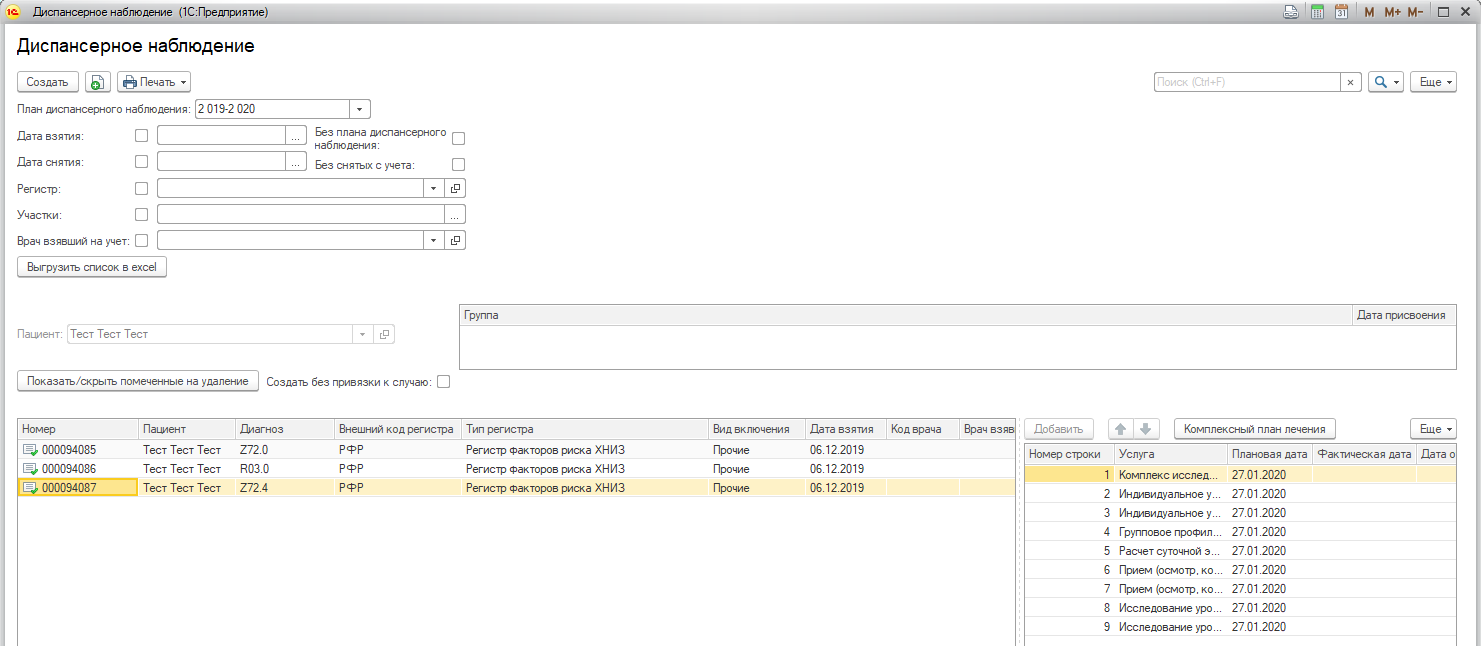Viewport: 1481px width, 646px height.
Task: Sort by the Диагноз column header
Action: [284, 429]
